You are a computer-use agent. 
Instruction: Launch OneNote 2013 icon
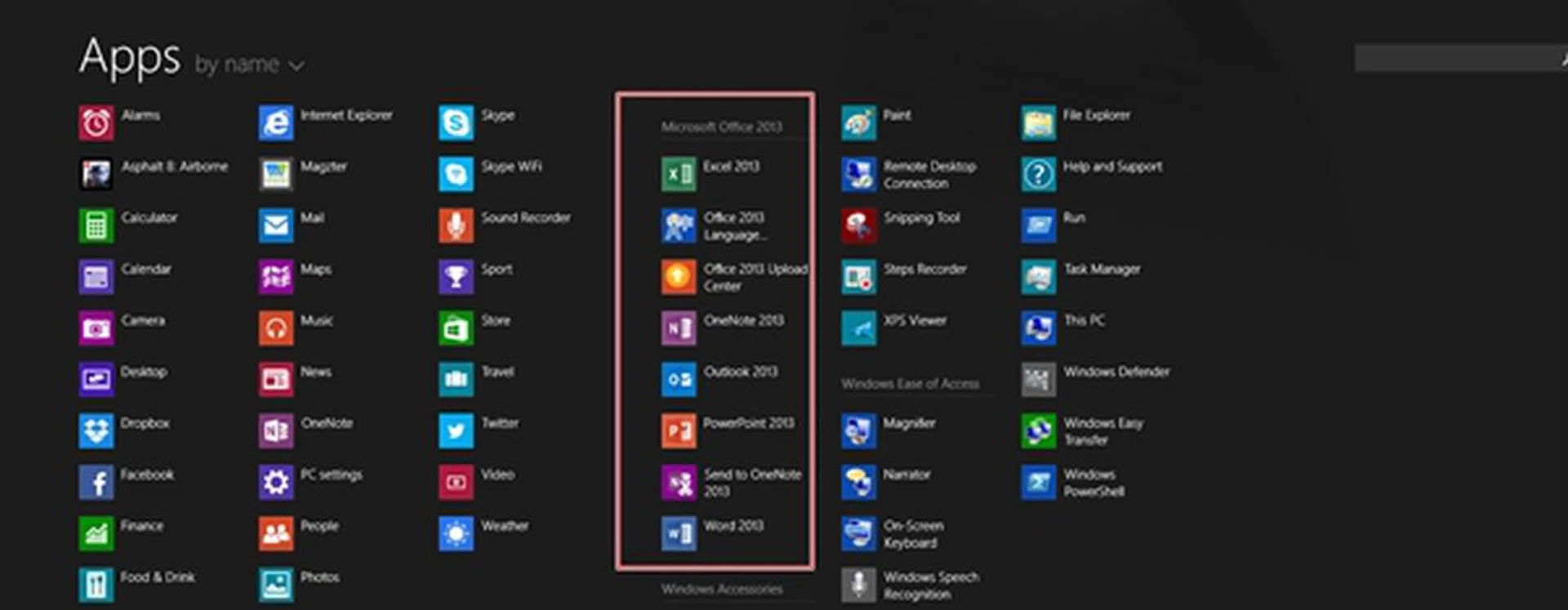(x=679, y=329)
